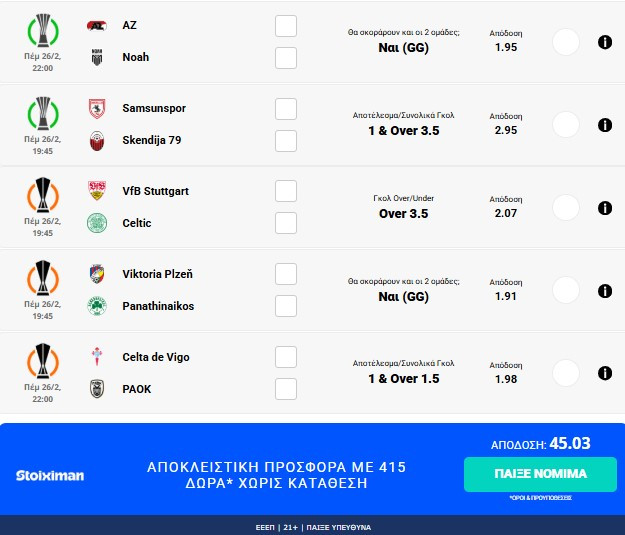Image resolution: width=625 pixels, height=535 pixels.
Task: Tick the checkbox next to AZ
Action: (286, 26)
